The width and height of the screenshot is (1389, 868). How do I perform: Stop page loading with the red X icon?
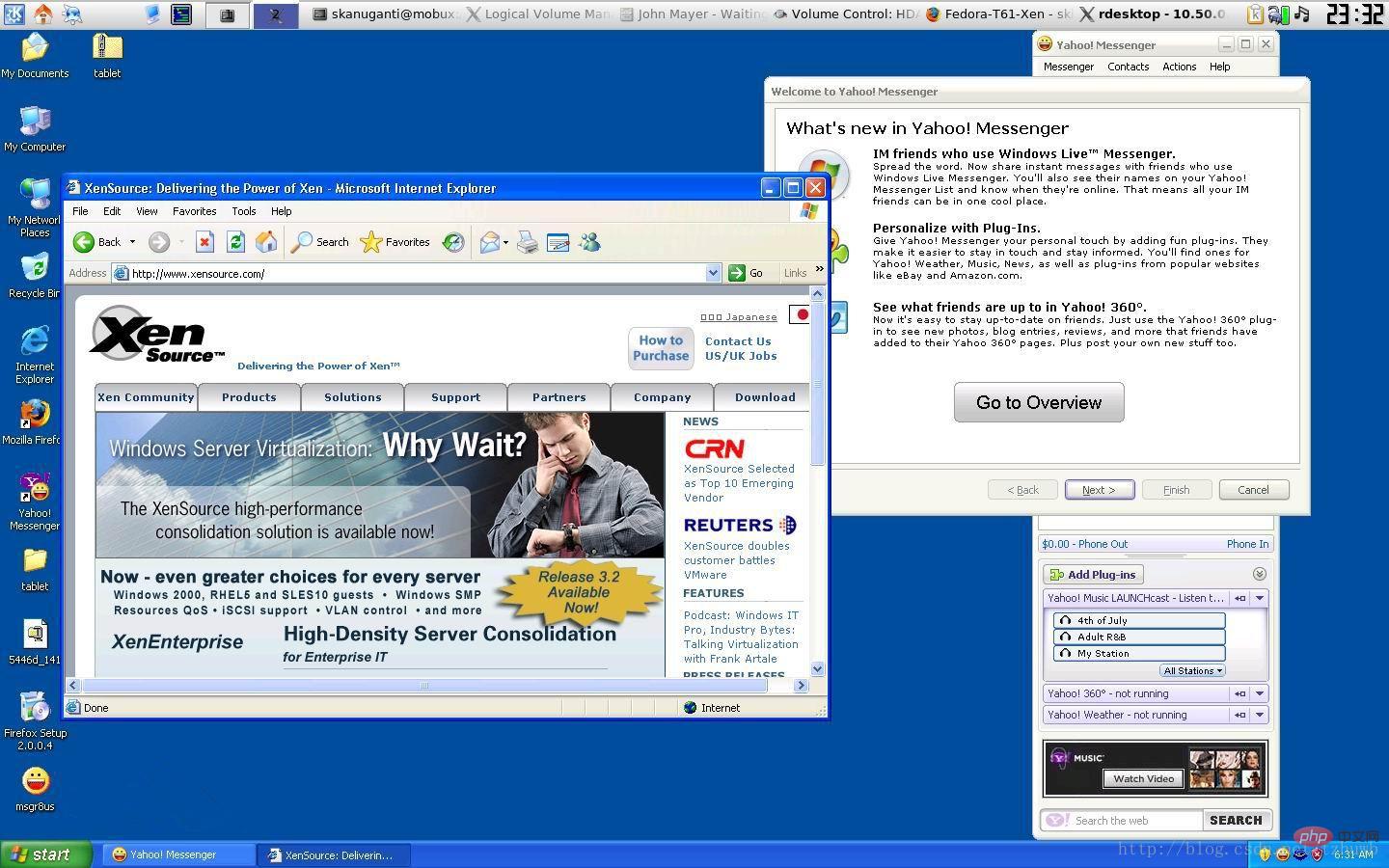pyautogui.click(x=204, y=242)
